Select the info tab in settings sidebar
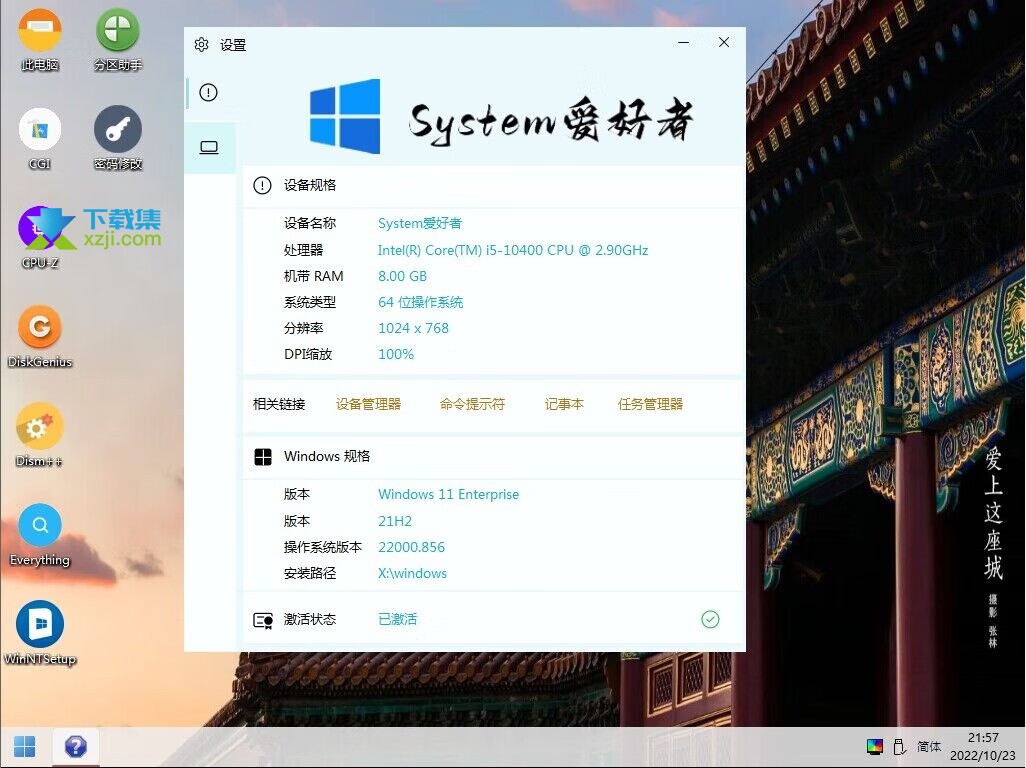 [208, 93]
